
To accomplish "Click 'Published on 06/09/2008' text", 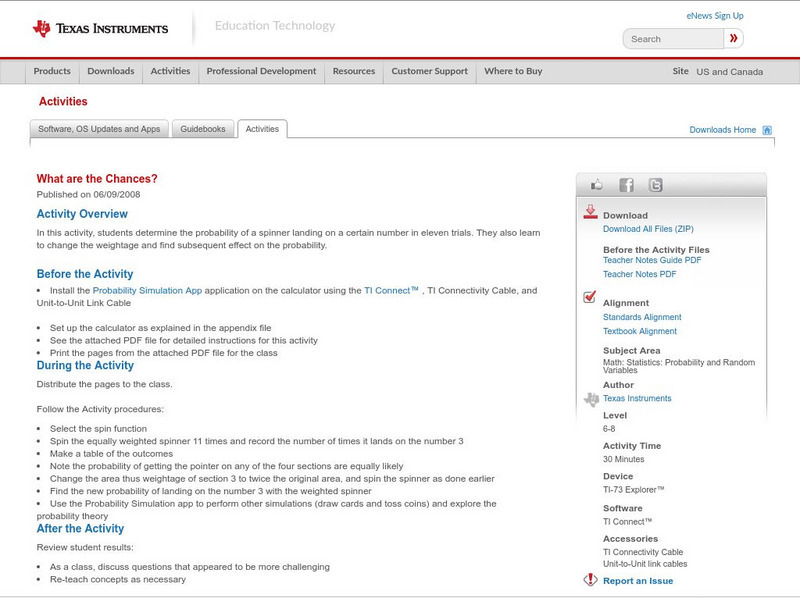I will point(88,194).
